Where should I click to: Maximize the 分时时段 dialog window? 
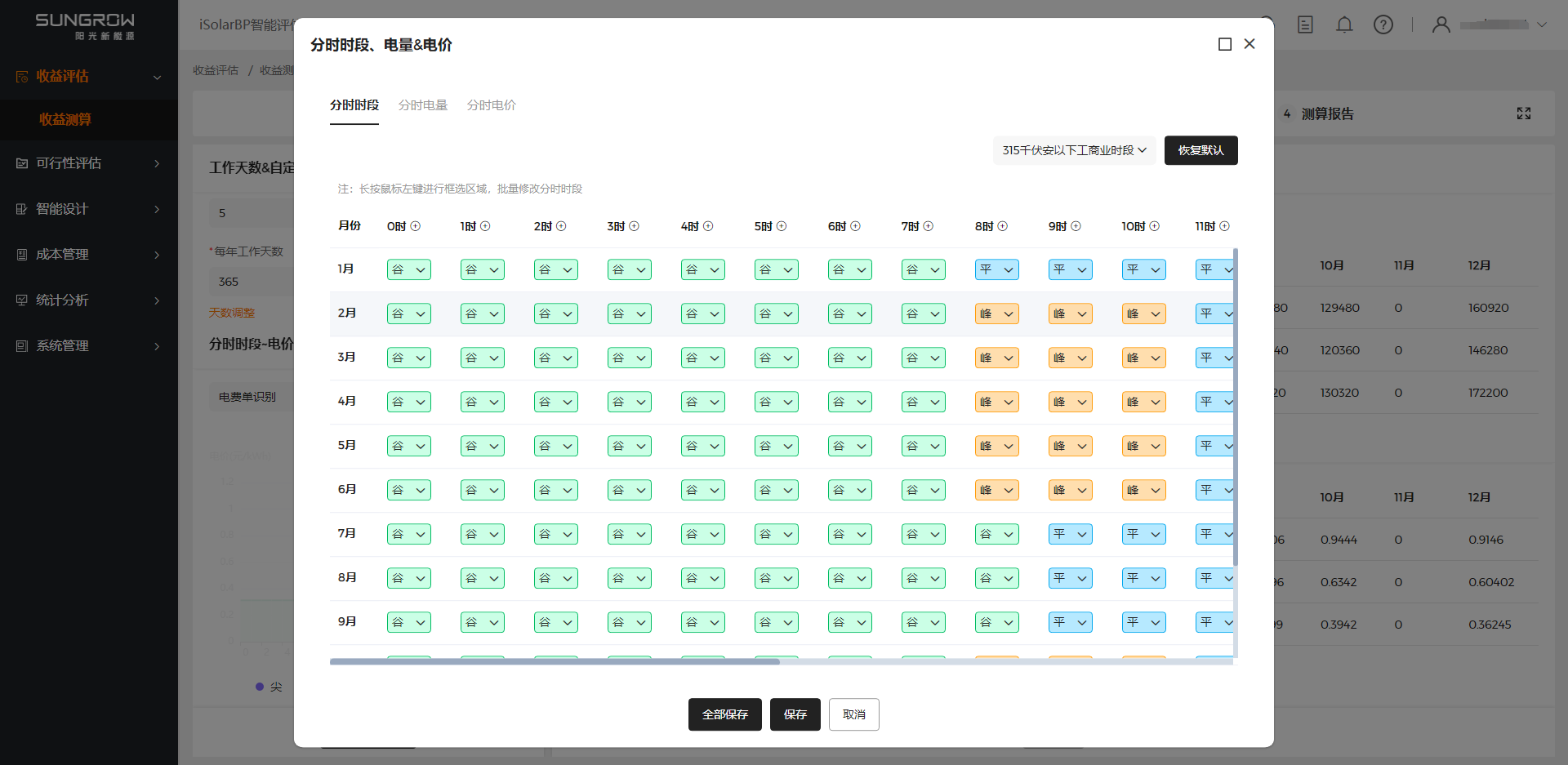1225,44
